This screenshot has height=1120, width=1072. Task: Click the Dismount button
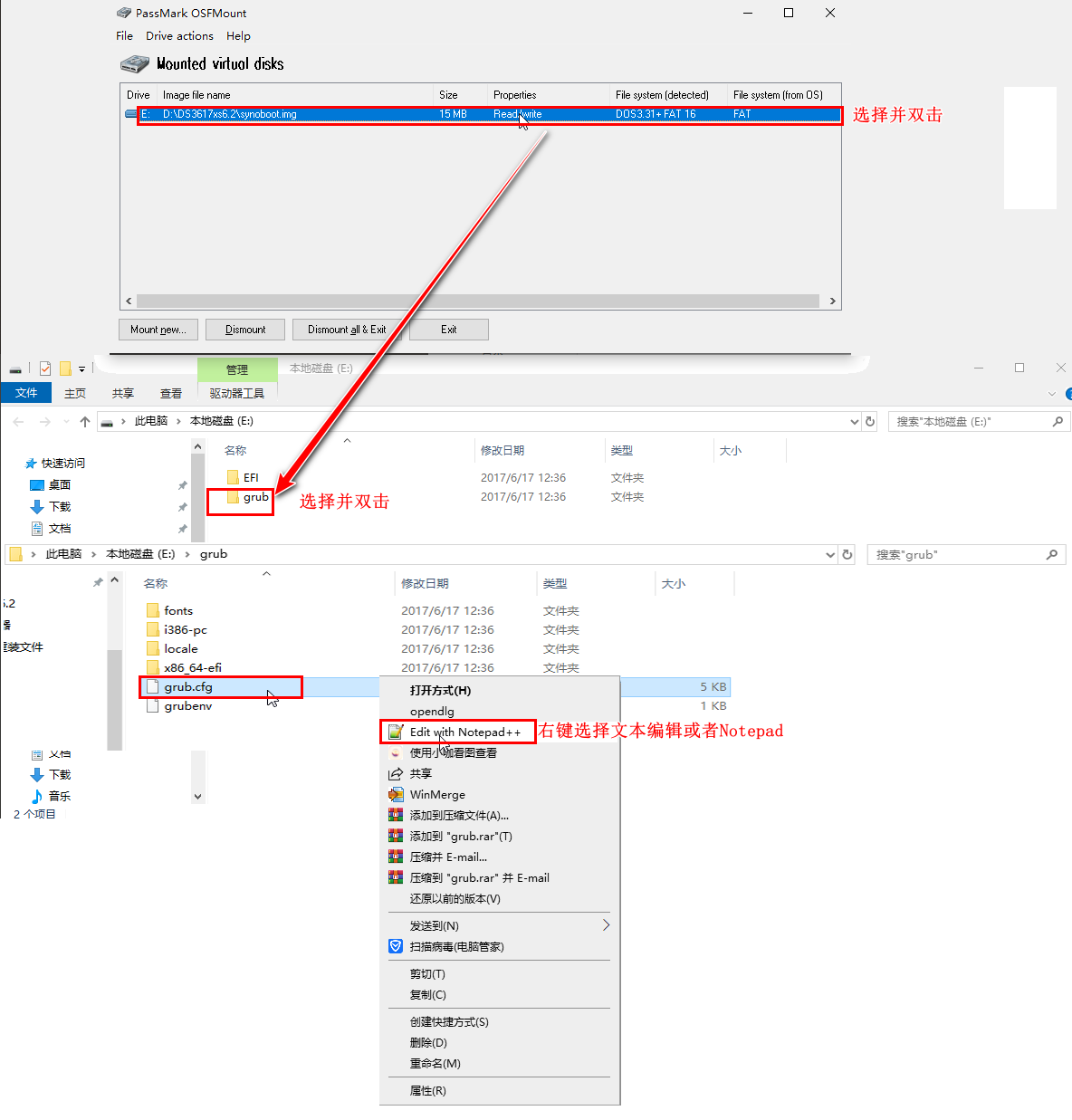pos(244,329)
